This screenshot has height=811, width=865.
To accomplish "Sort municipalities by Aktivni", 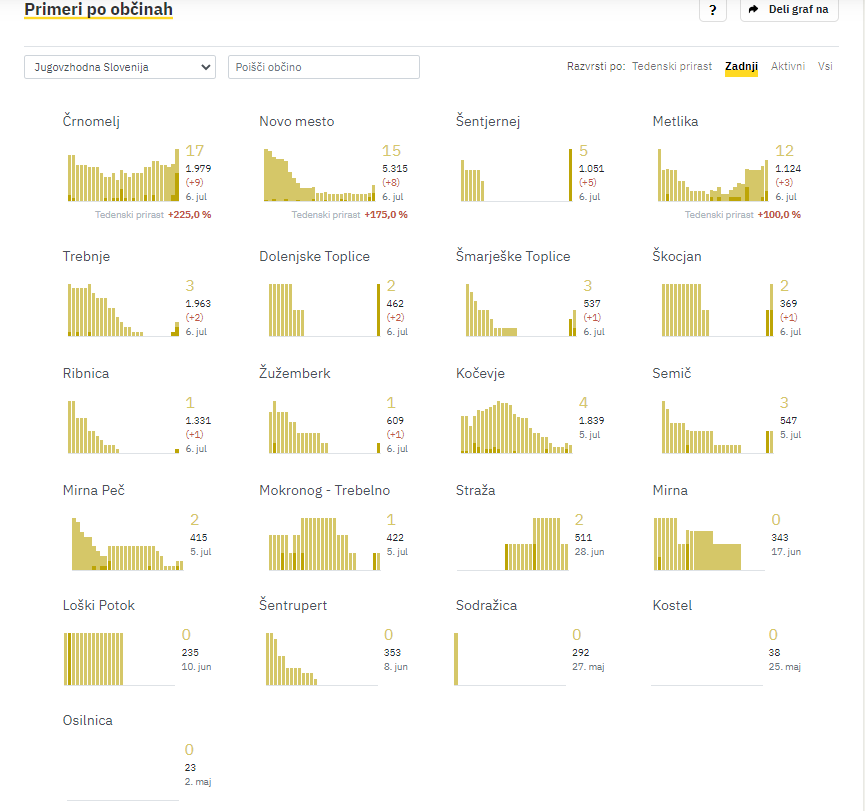I will point(787,66).
